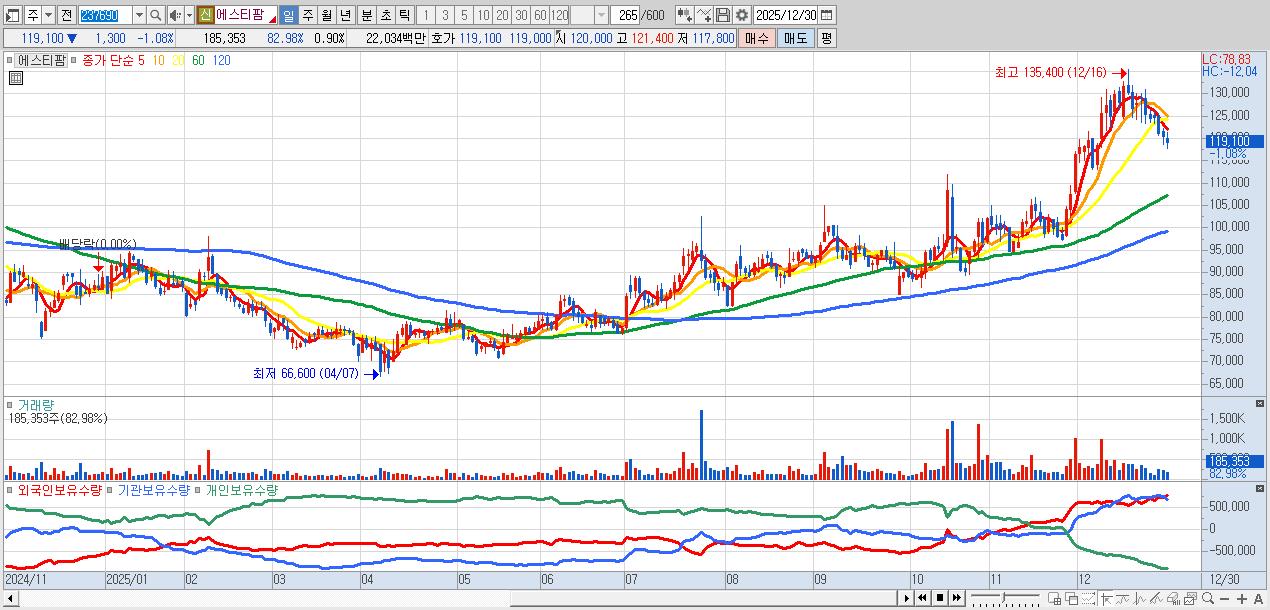
Task: Click the crosshair cursor tool icon
Action: pyautogui.click(x=1107, y=599)
